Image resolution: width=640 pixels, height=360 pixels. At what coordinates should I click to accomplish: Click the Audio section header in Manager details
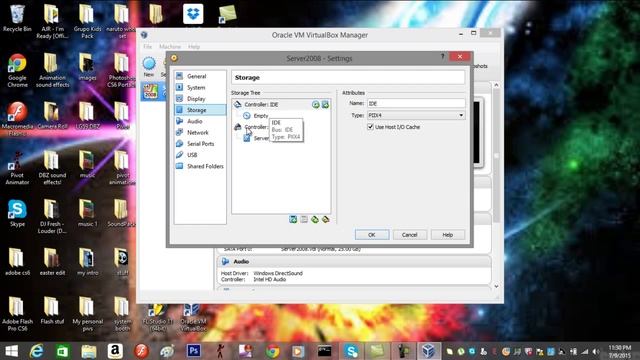[354, 262]
